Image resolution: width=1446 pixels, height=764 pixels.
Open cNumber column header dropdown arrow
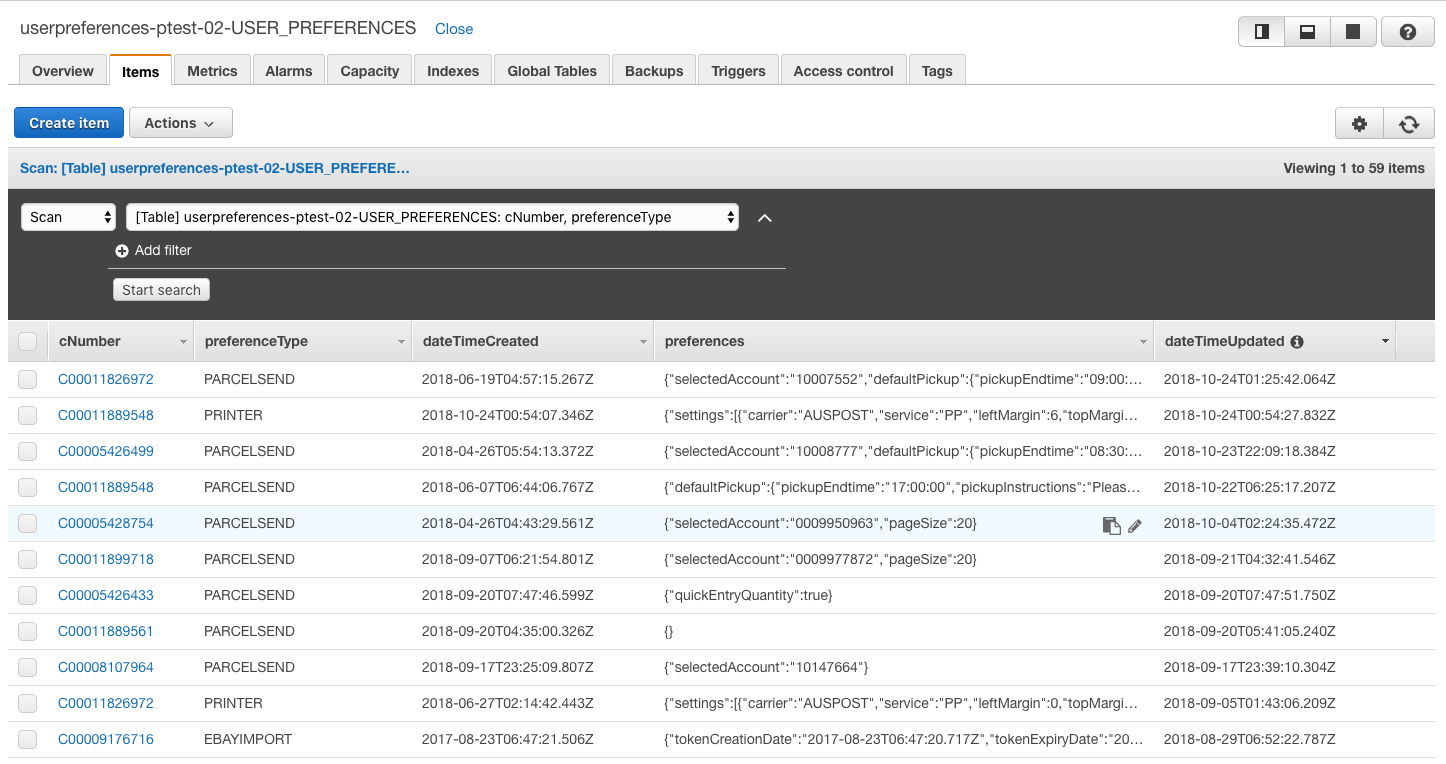pyautogui.click(x=183, y=342)
